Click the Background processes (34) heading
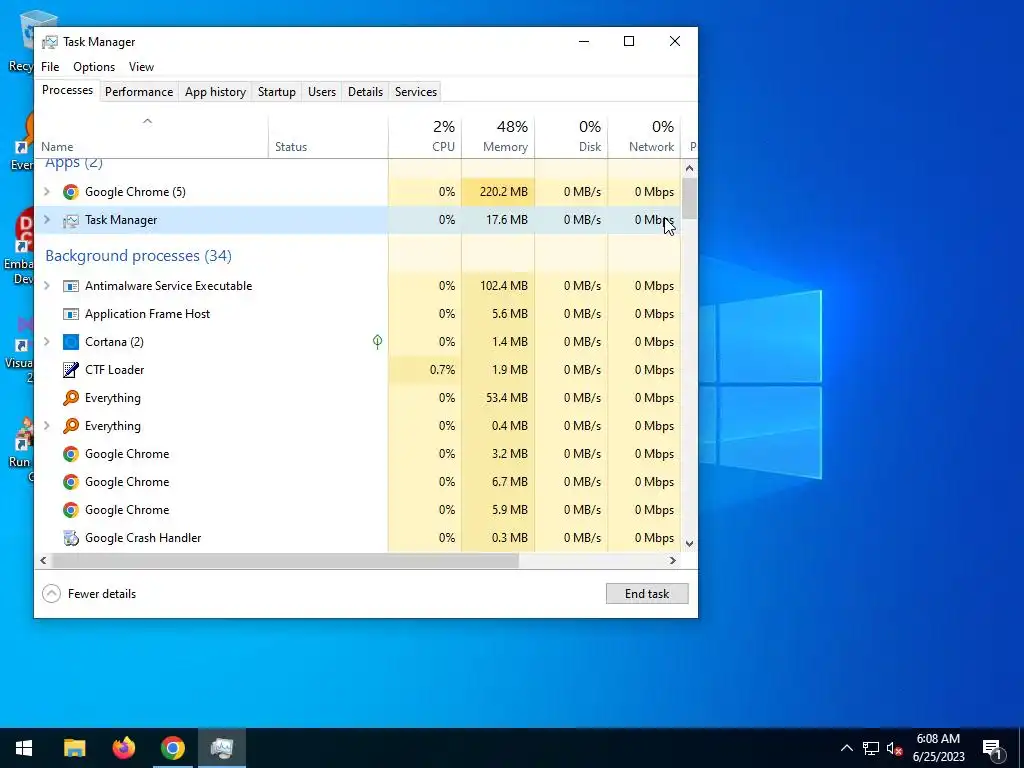 (x=138, y=256)
